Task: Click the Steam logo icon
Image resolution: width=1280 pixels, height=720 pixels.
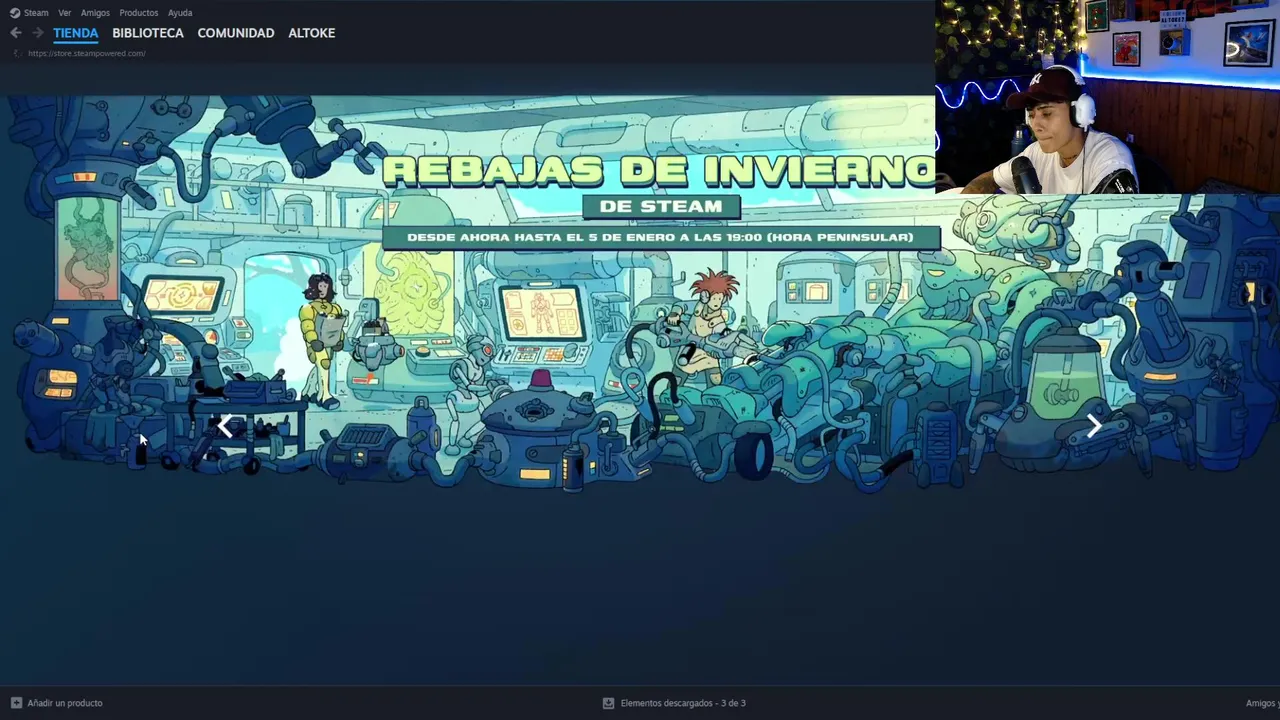Action: [15, 13]
